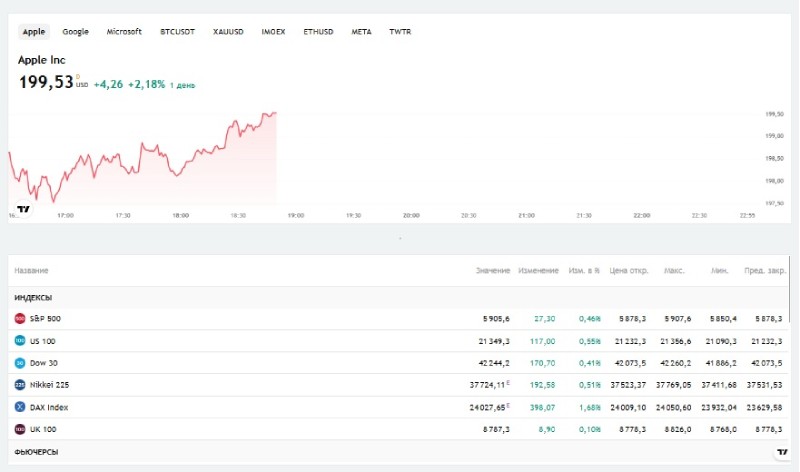Open the Apple Inc title link
The height and width of the screenshot is (472, 800).
[42, 60]
